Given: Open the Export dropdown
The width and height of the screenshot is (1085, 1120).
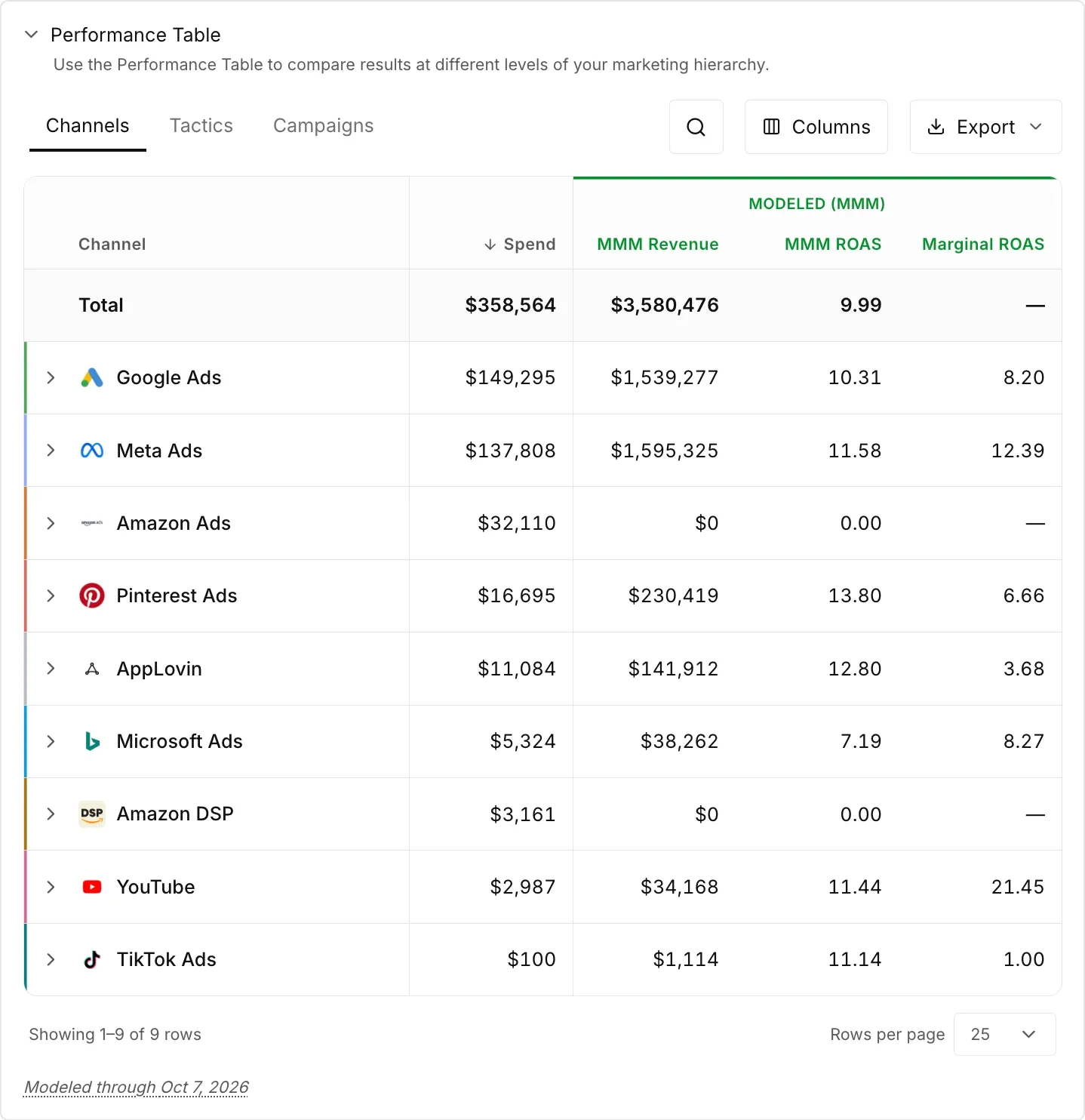Looking at the screenshot, I should 985,127.
